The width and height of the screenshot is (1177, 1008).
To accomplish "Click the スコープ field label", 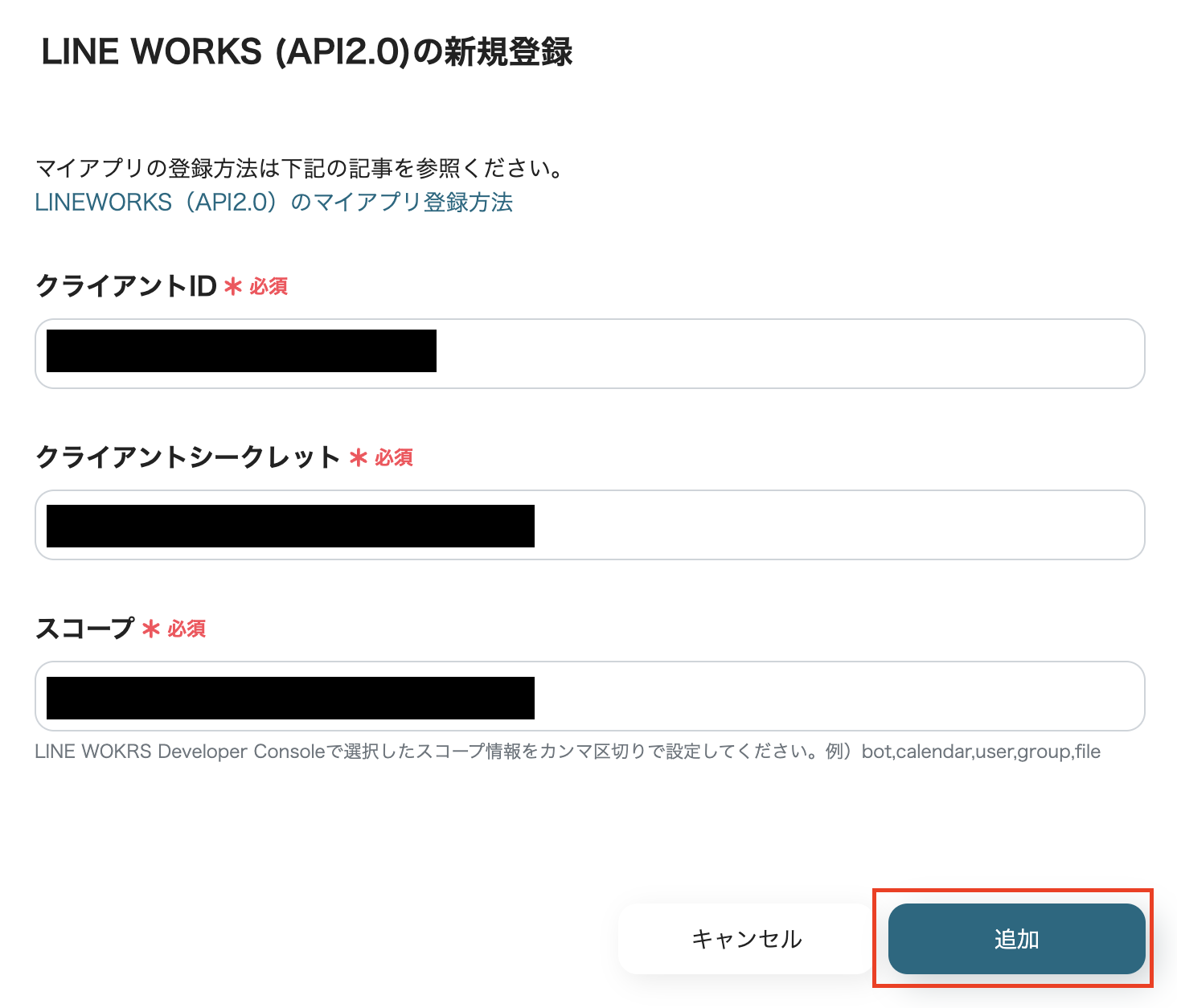I will pos(84,629).
